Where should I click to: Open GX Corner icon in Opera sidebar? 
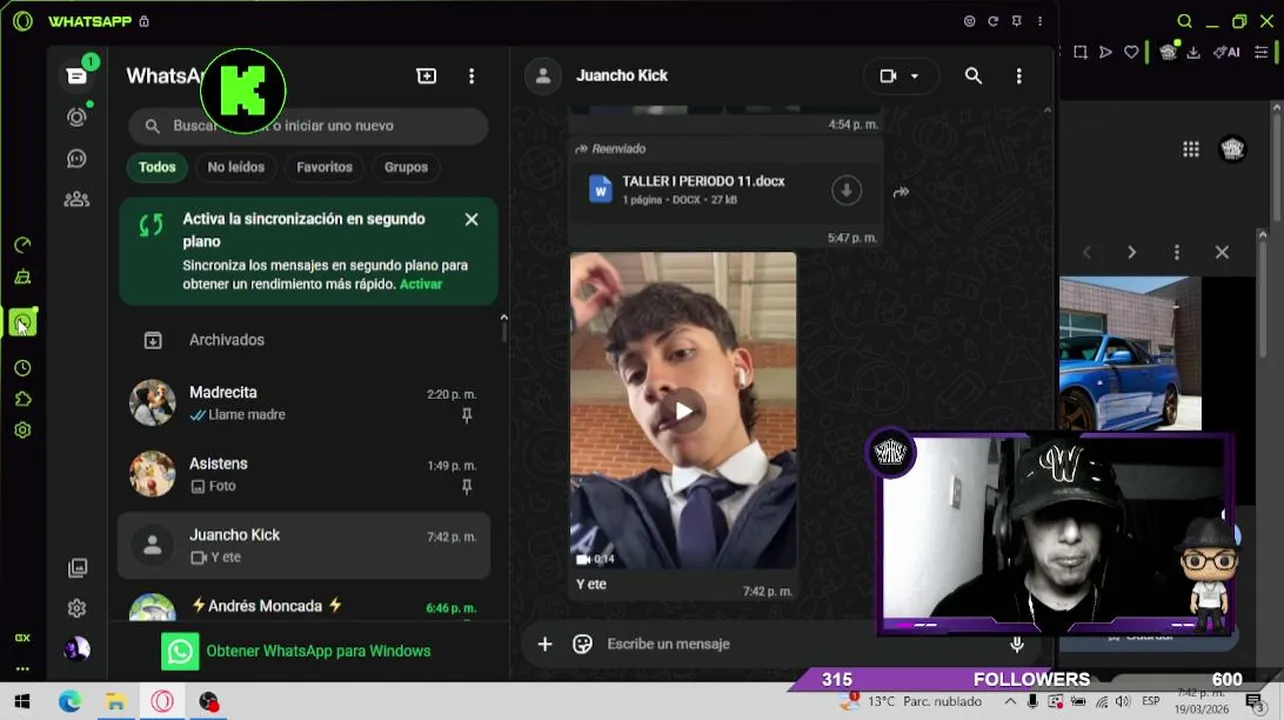[x=22, y=637]
